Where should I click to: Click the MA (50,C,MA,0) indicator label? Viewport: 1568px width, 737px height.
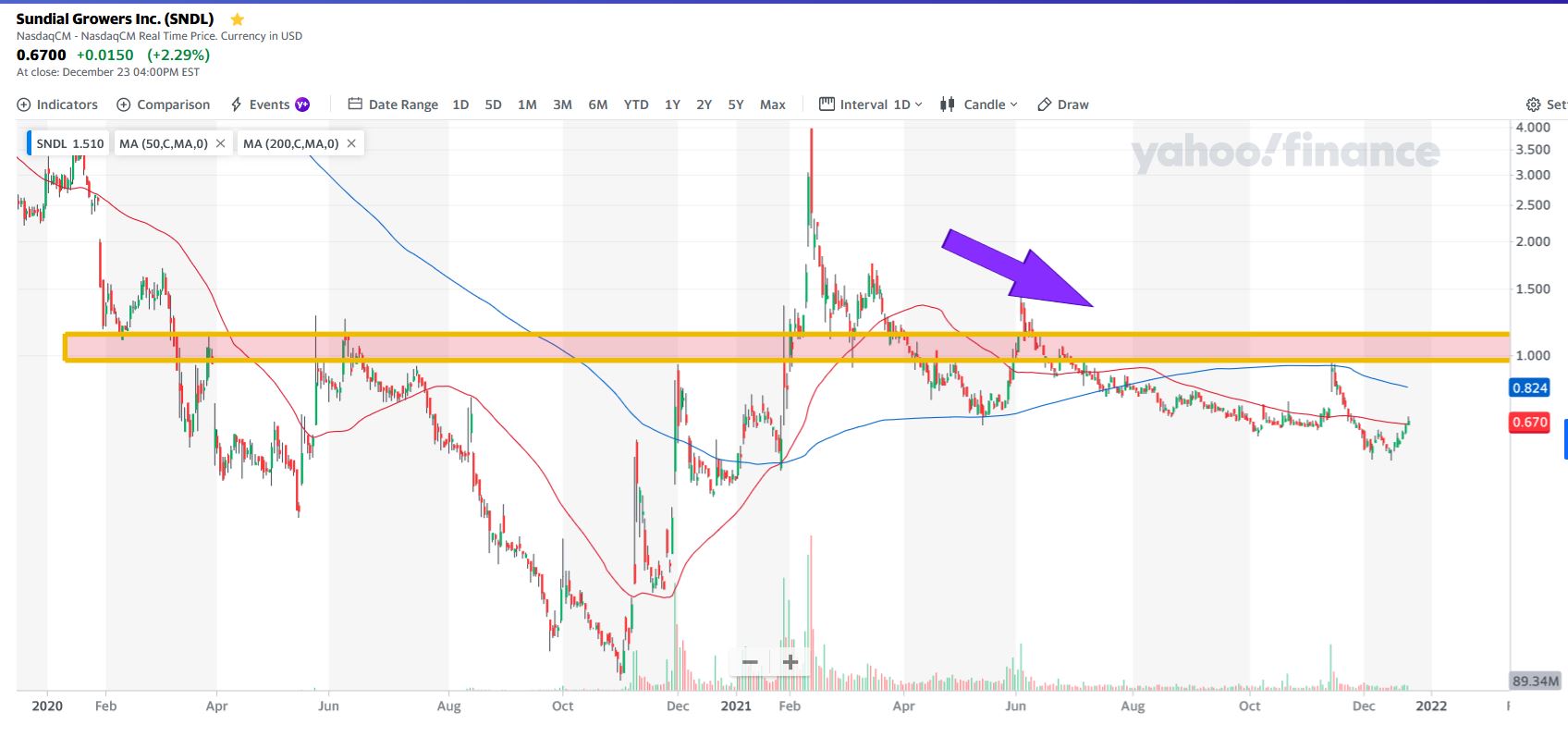coord(164,143)
